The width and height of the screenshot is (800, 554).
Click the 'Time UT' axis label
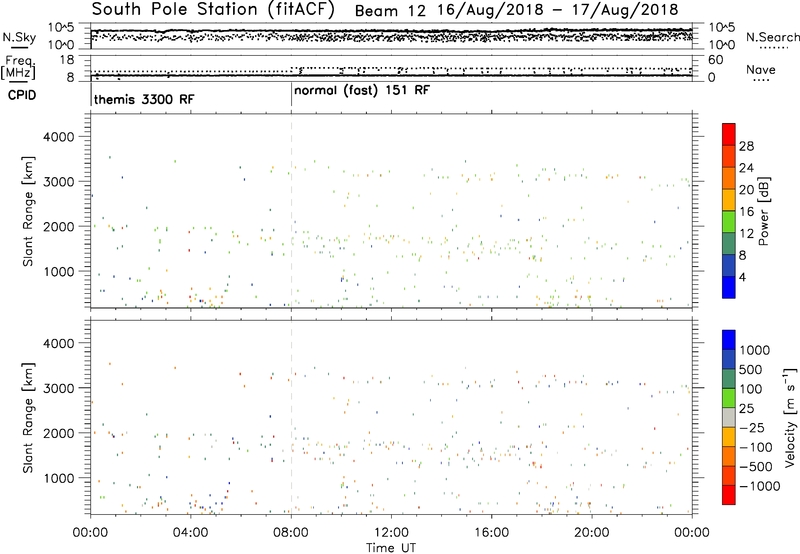[x=391, y=547]
